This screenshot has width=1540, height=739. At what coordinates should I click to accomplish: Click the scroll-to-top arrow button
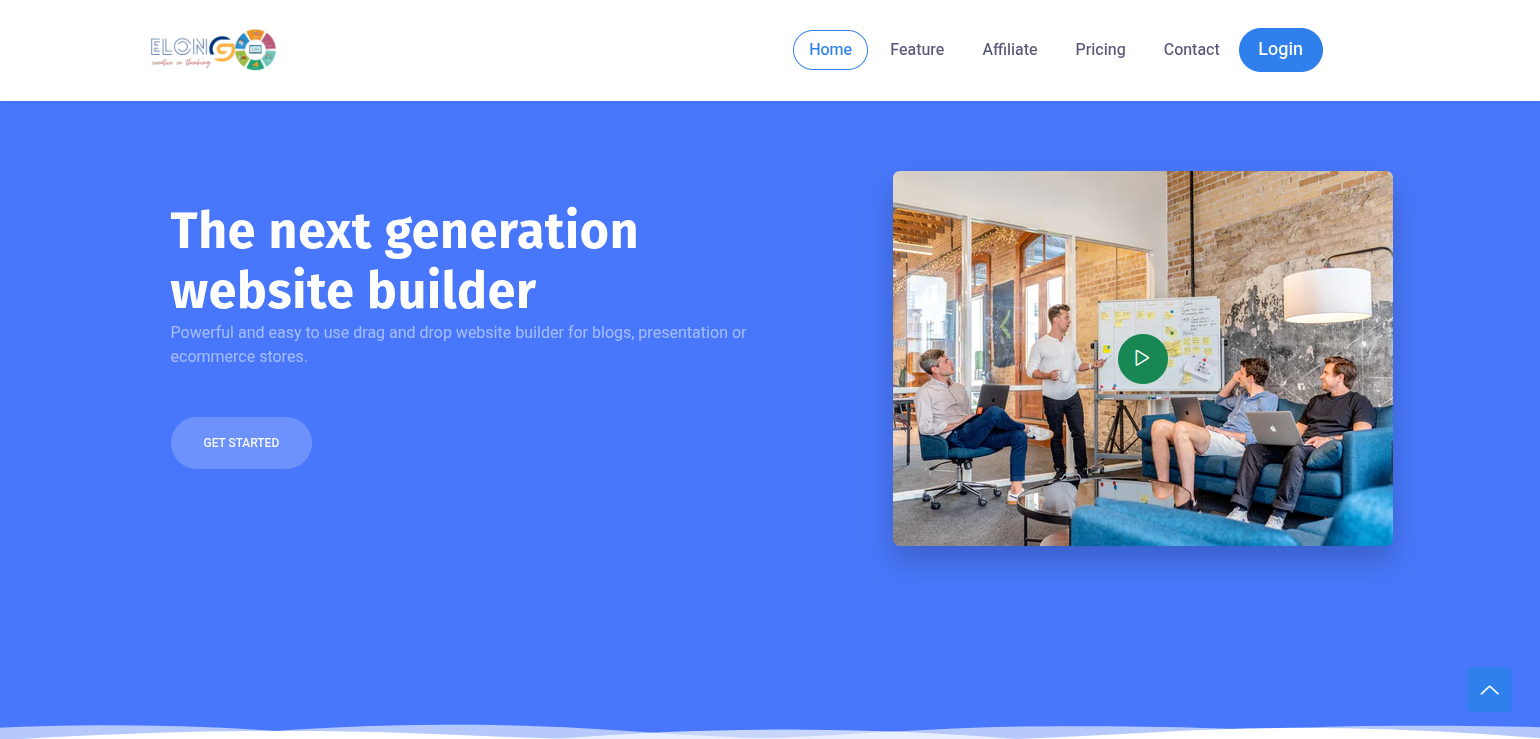(1489, 689)
